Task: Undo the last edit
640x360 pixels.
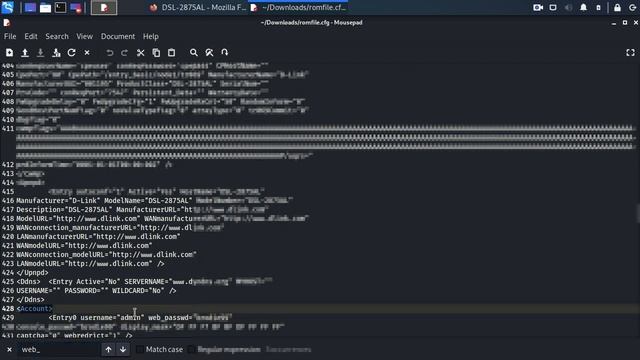Action: pyautogui.click(x=109, y=53)
